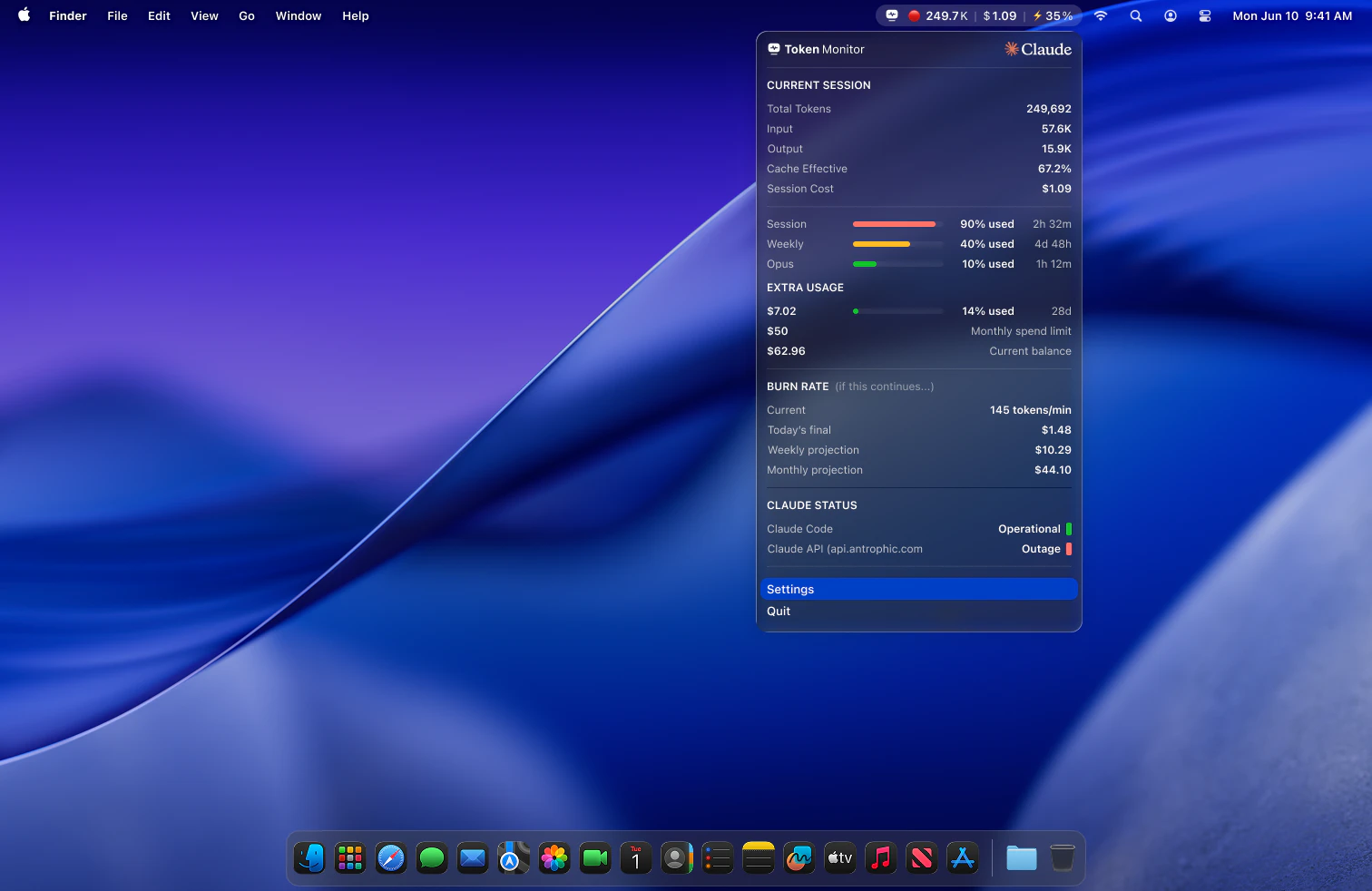Launch Safari from the dock
The height and width of the screenshot is (891, 1372).
point(390,857)
